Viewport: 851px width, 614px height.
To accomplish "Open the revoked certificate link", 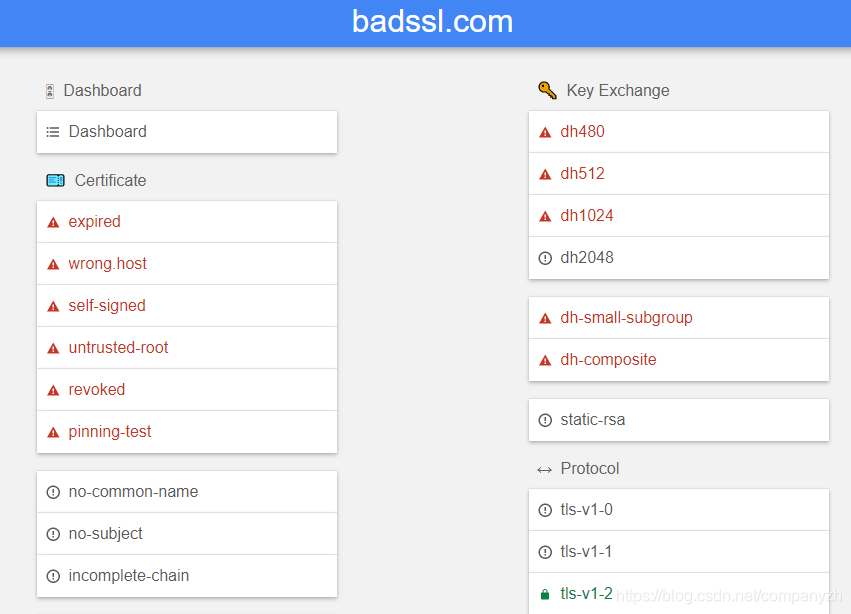I will [96, 390].
